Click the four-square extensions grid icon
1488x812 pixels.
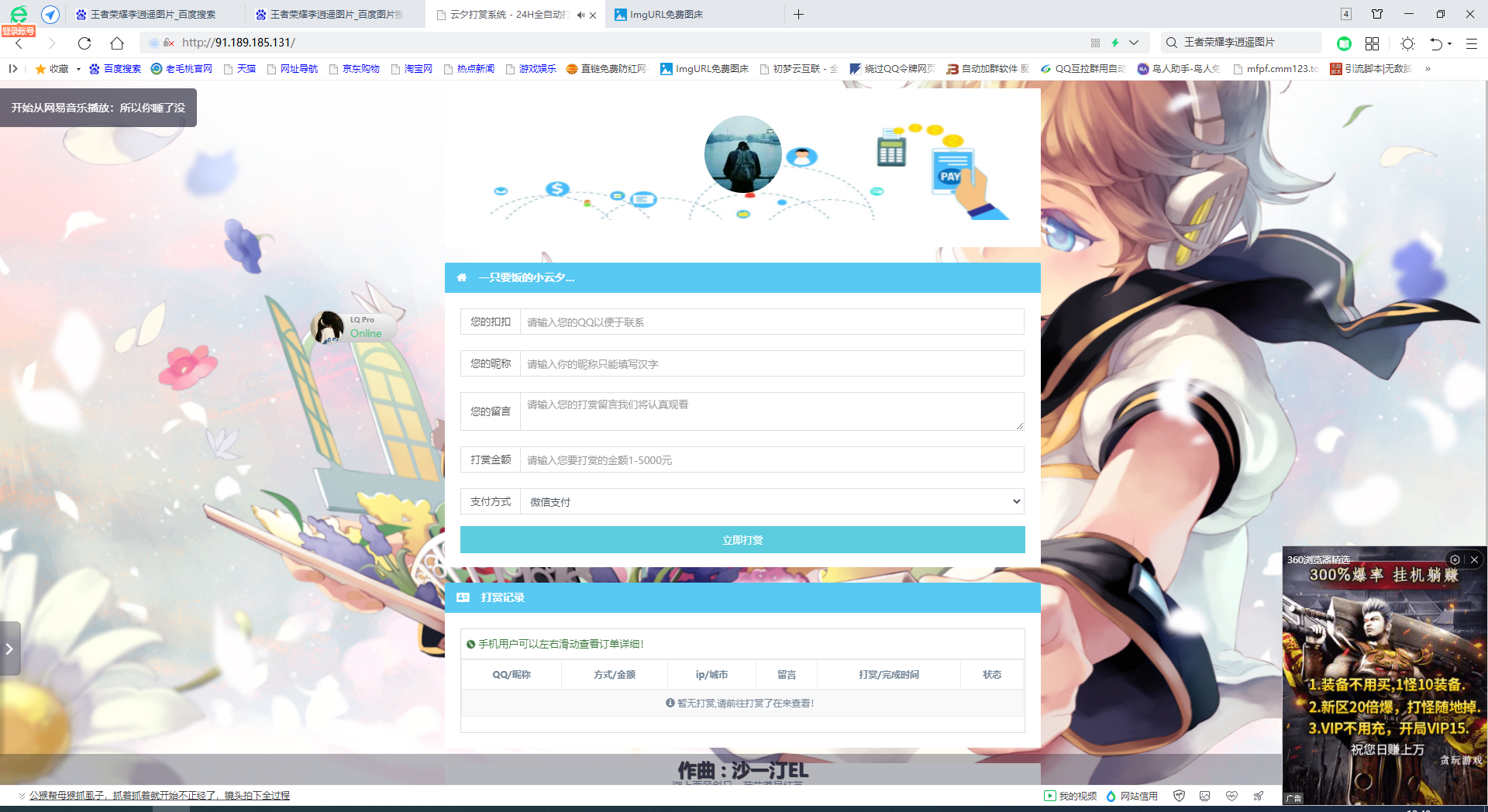pos(1372,43)
